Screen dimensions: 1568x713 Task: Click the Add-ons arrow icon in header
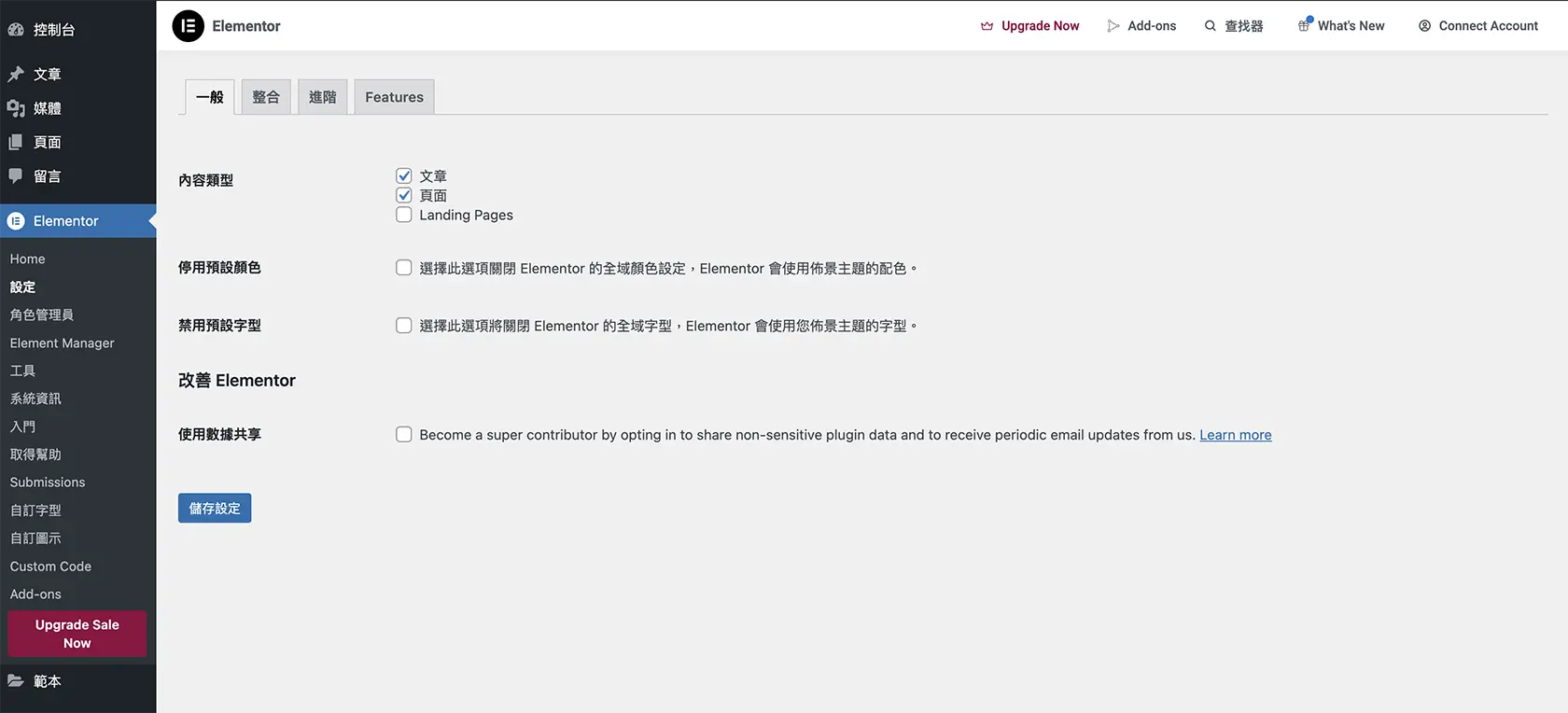point(1113,26)
